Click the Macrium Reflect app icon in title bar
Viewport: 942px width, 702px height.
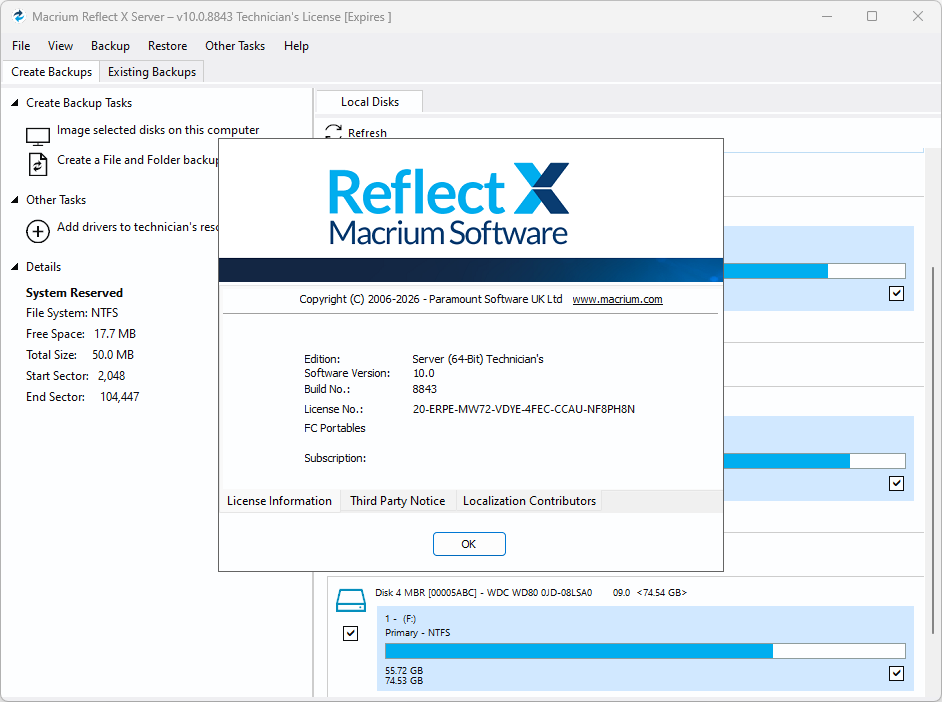coord(19,16)
